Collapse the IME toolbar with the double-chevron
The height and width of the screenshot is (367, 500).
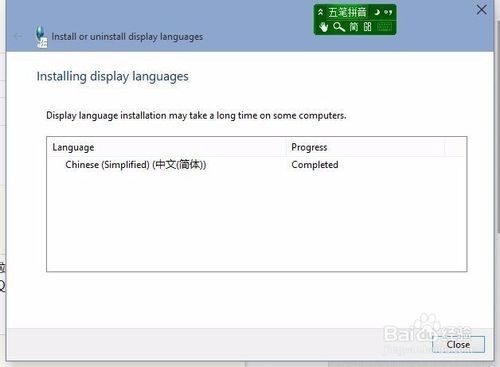pyautogui.click(x=320, y=12)
